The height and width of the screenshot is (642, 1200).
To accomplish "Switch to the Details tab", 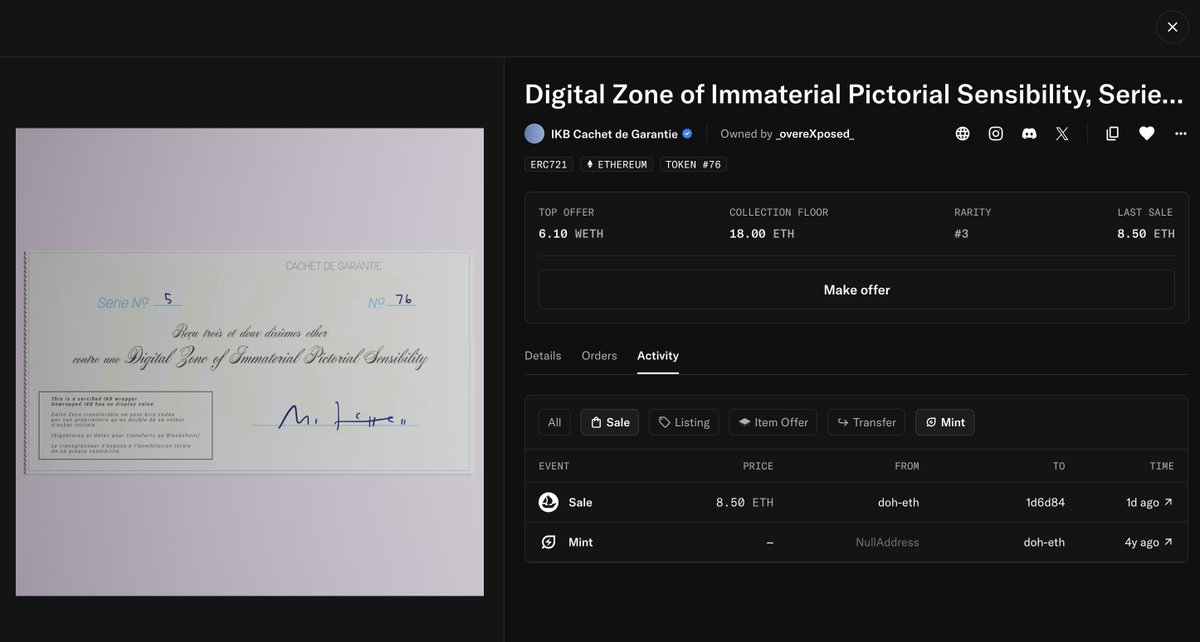I will [543, 356].
